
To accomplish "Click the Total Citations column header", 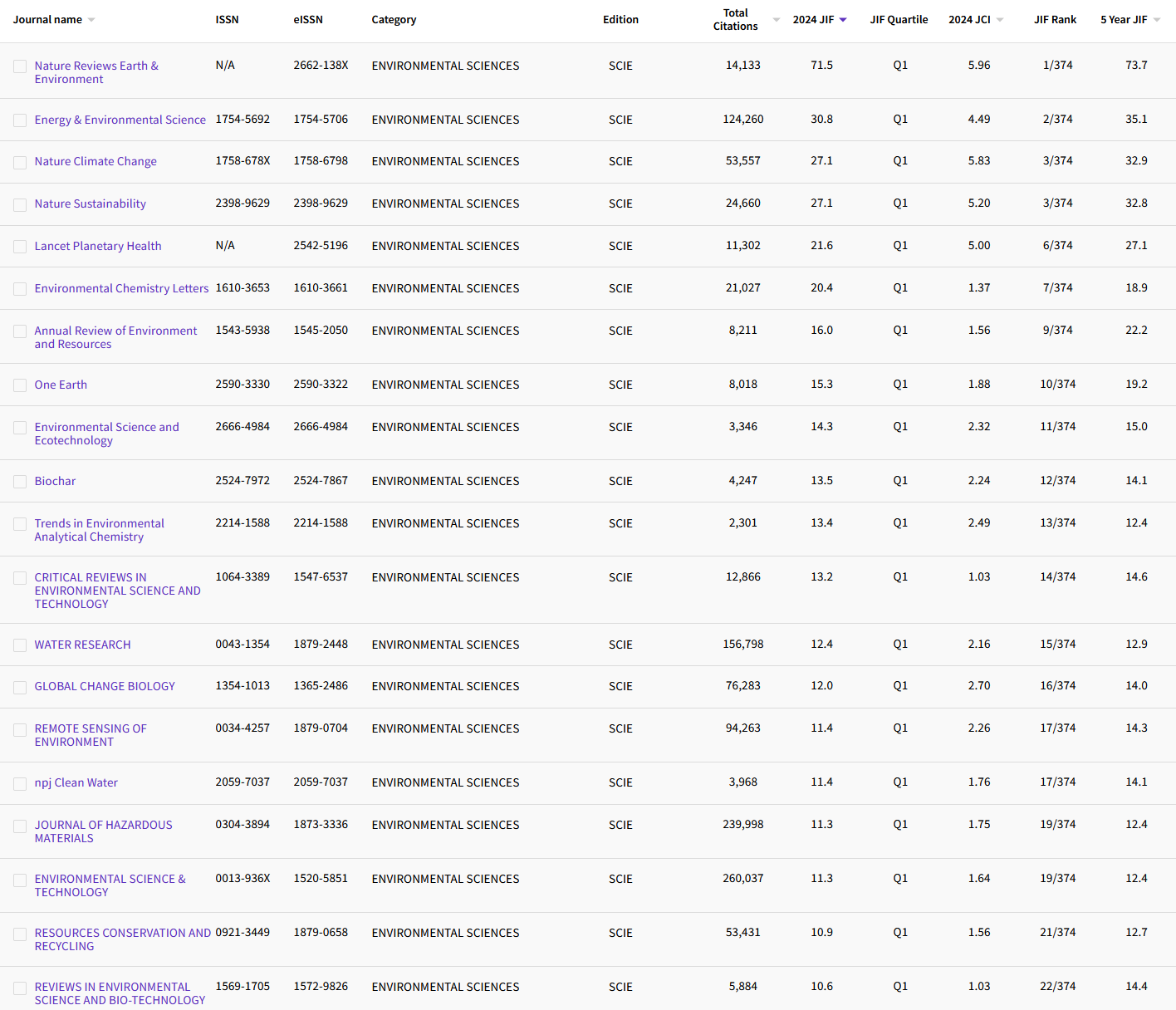I will 735,20.
